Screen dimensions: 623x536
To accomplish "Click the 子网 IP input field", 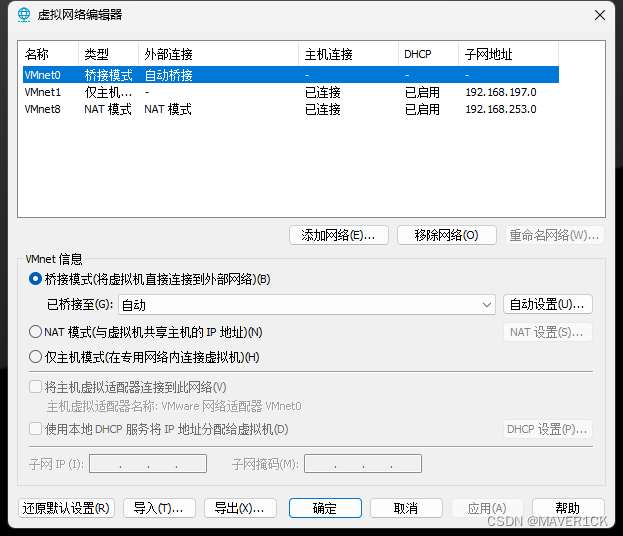I will 148,464.
